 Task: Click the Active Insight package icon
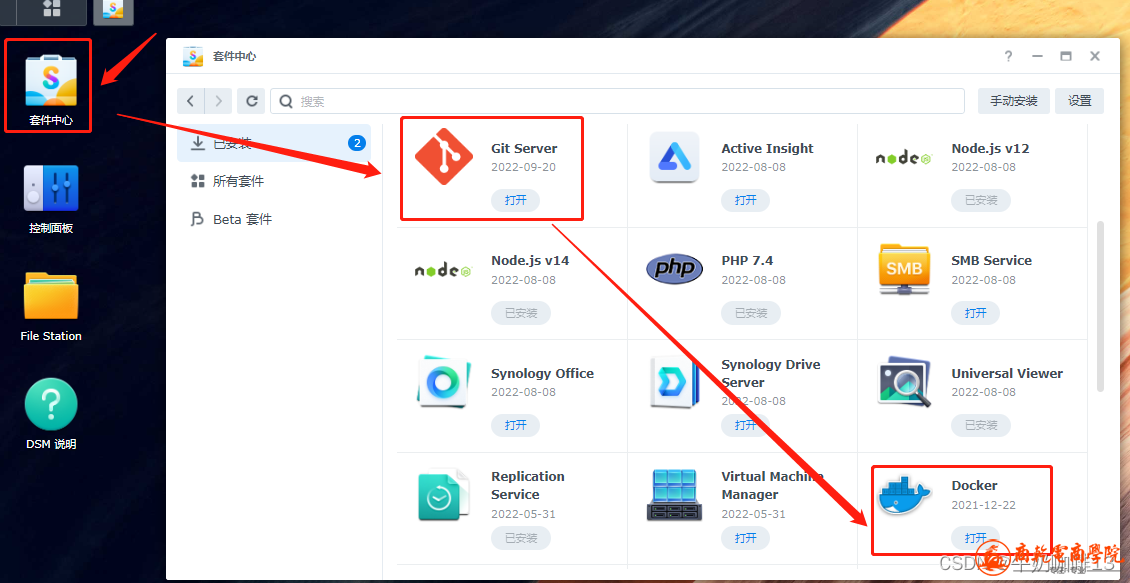(674, 157)
